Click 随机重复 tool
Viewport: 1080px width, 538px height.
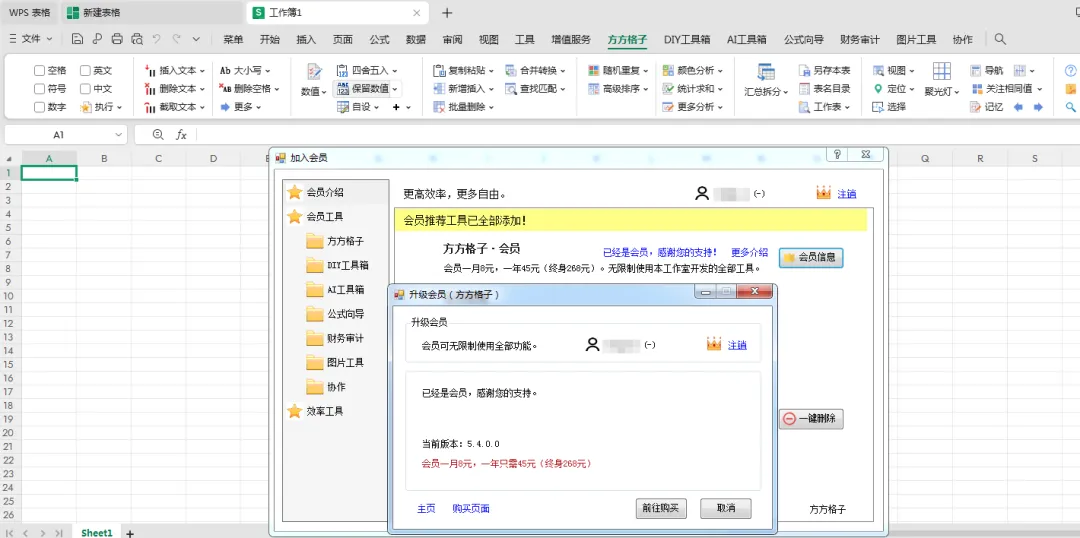click(619, 70)
